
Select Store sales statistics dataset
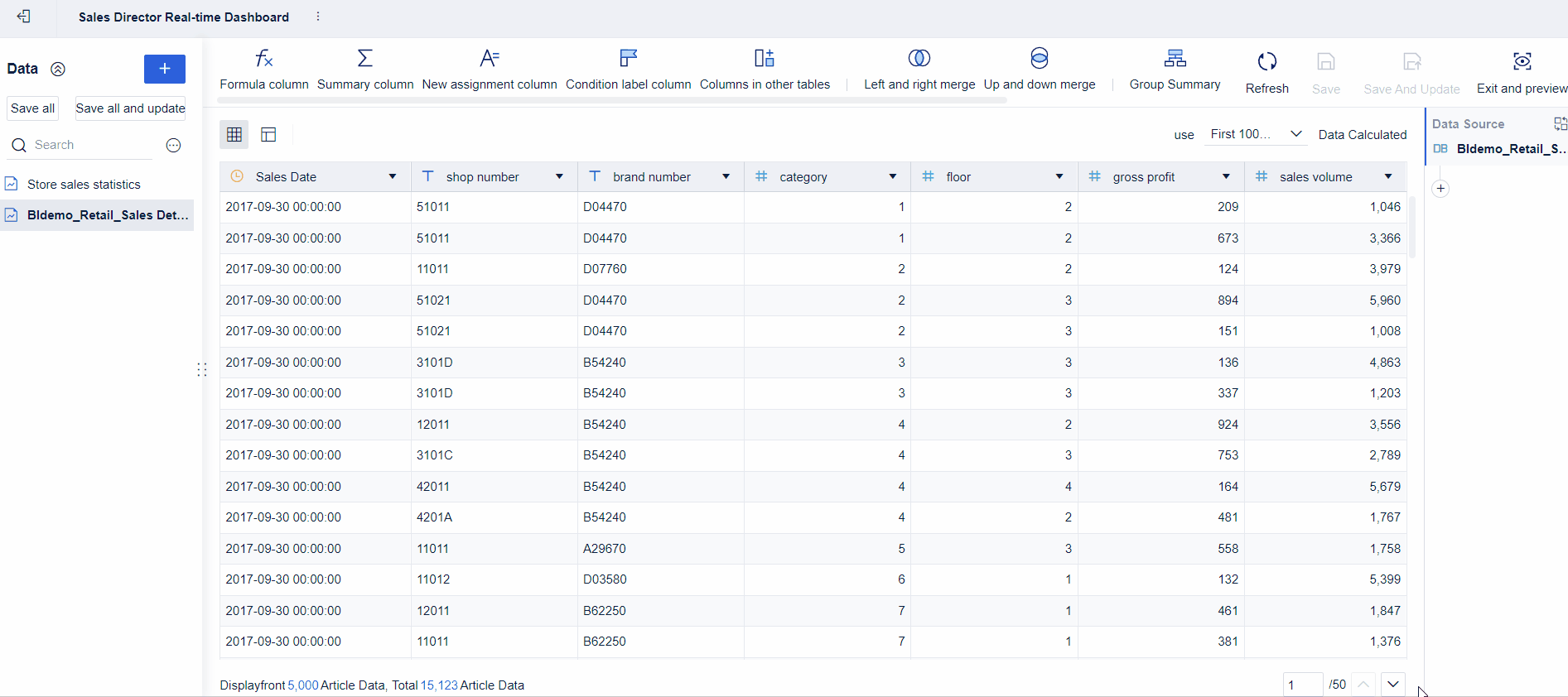point(84,185)
